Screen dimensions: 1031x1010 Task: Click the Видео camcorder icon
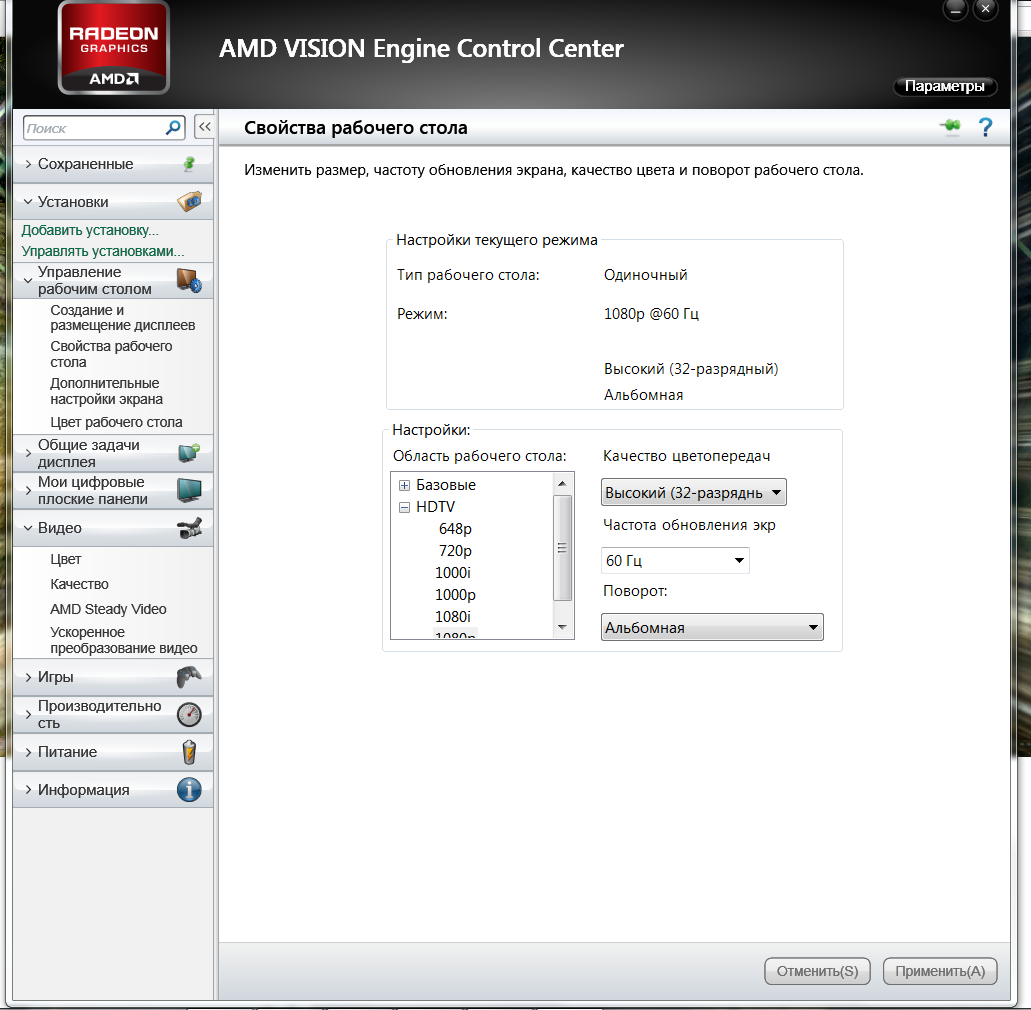click(x=189, y=528)
